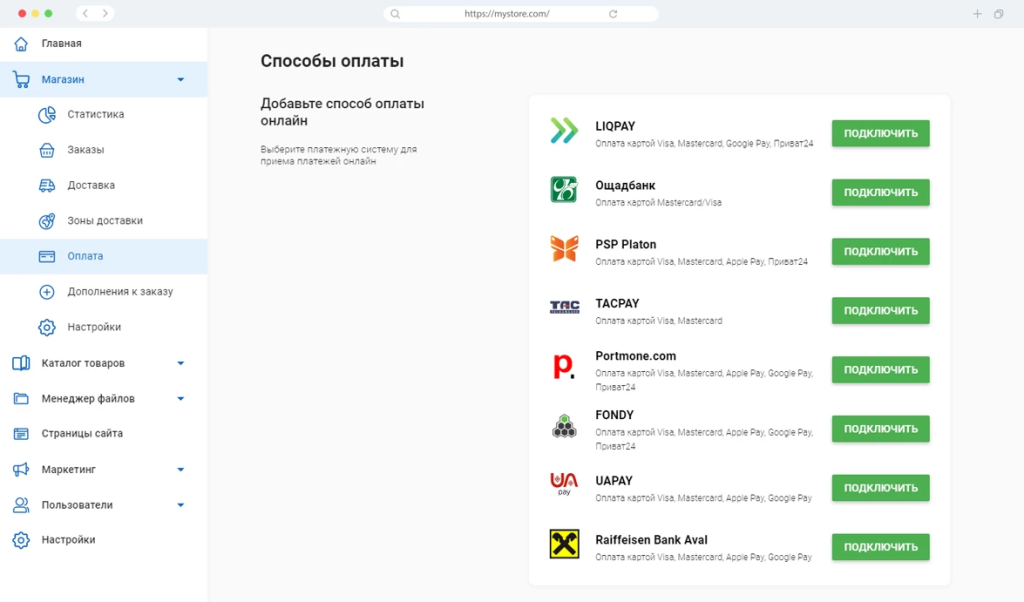Click the File manager folder icon
Image resolution: width=1024 pixels, height=602 pixels.
(x=21, y=399)
